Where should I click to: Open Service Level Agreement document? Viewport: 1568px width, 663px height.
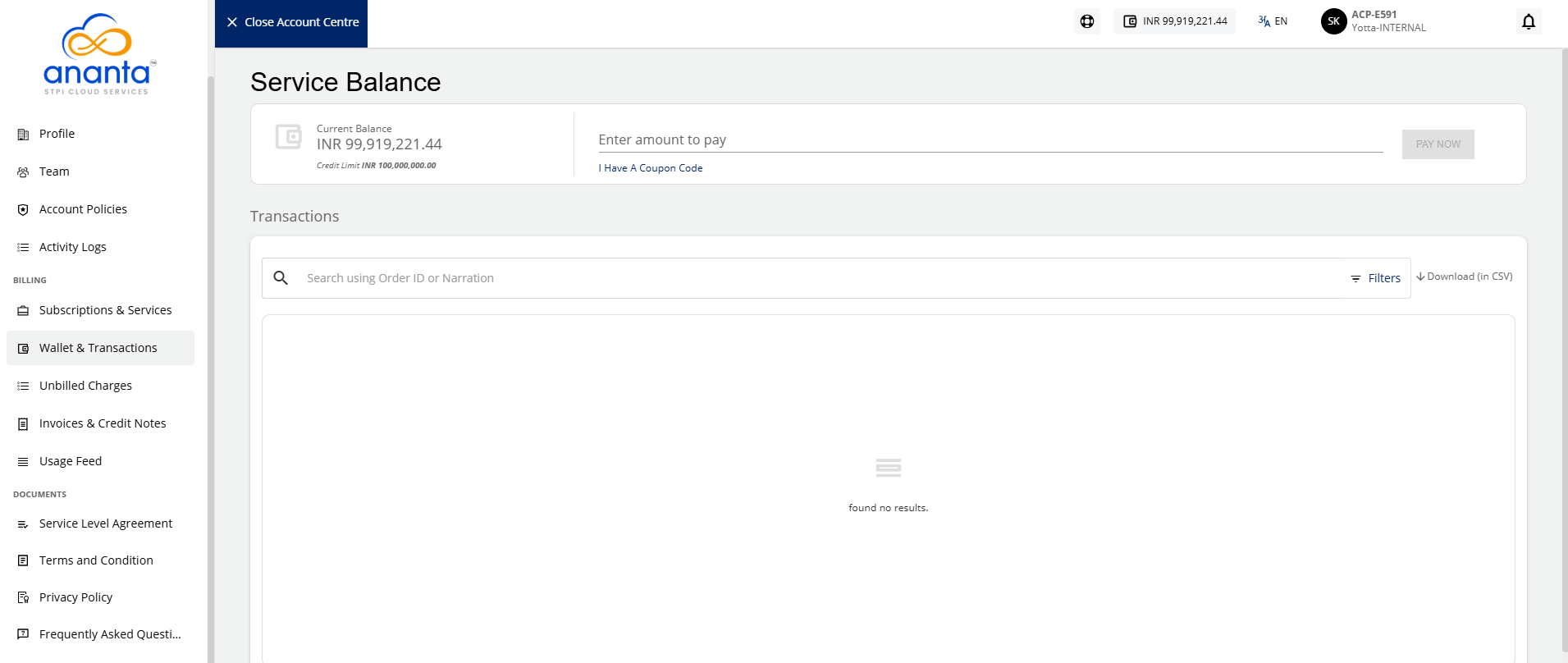(x=100, y=524)
